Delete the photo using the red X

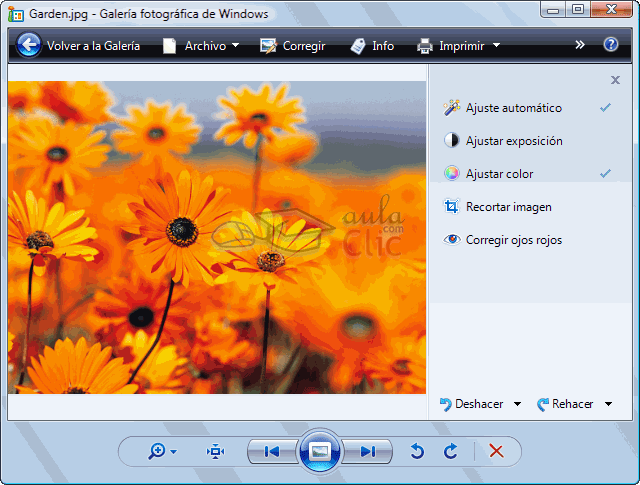496,452
